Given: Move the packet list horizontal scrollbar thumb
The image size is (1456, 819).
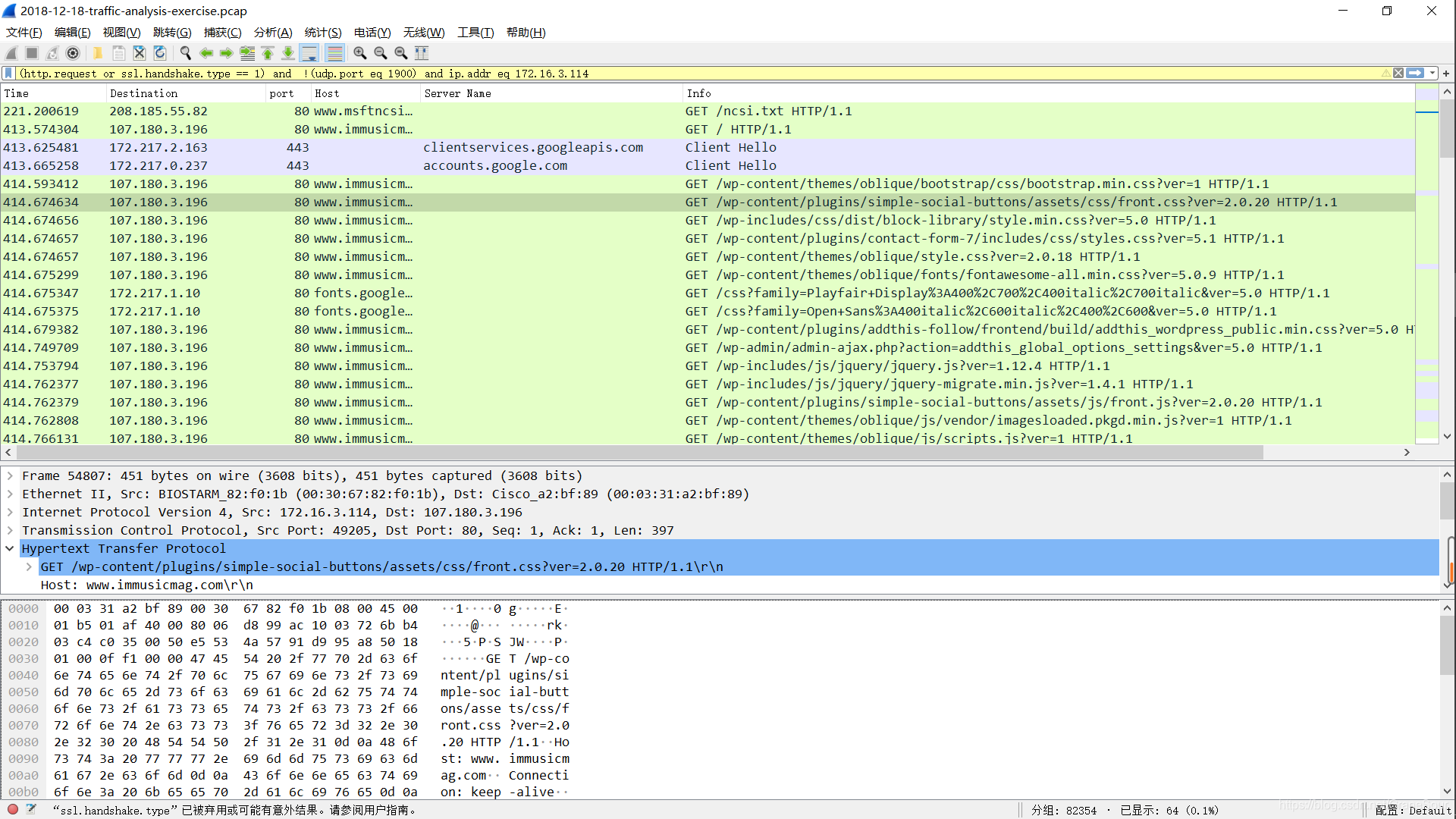Looking at the screenshot, I should coord(639,452).
